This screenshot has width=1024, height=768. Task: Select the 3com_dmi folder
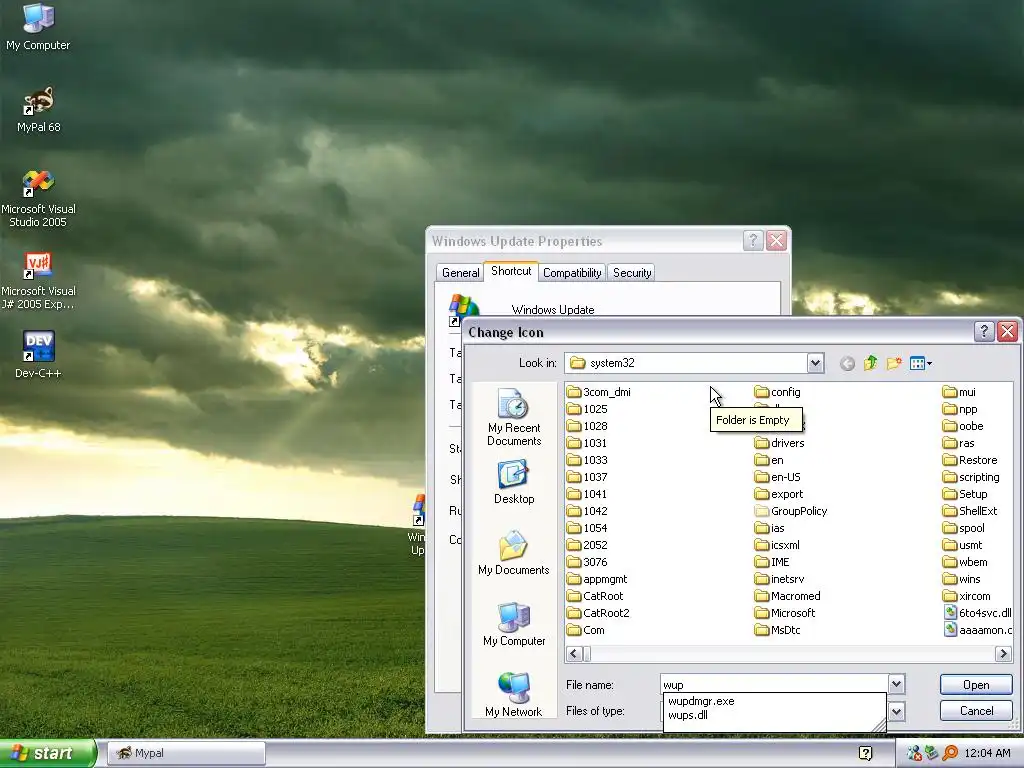[599, 392]
